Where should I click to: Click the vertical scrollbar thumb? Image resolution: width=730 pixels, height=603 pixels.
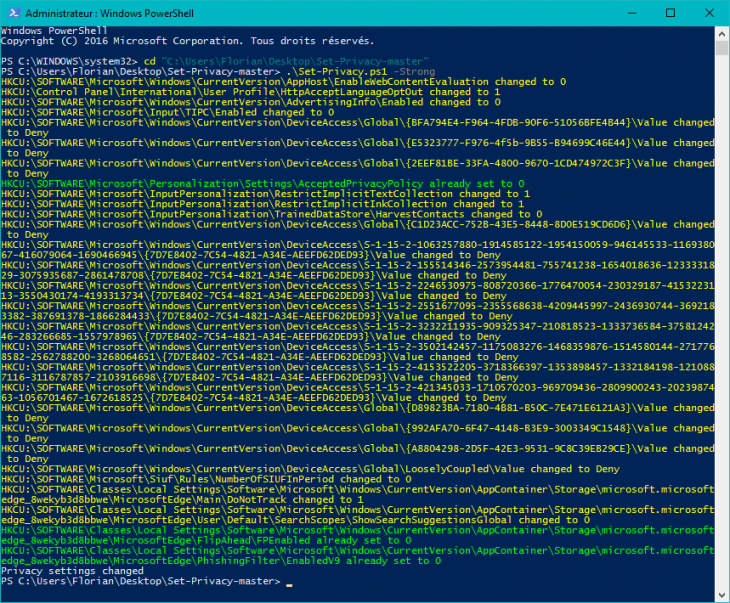(722, 48)
